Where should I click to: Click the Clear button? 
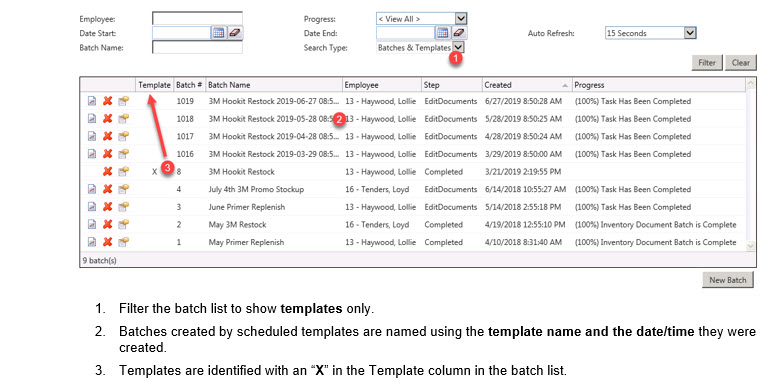pos(741,62)
